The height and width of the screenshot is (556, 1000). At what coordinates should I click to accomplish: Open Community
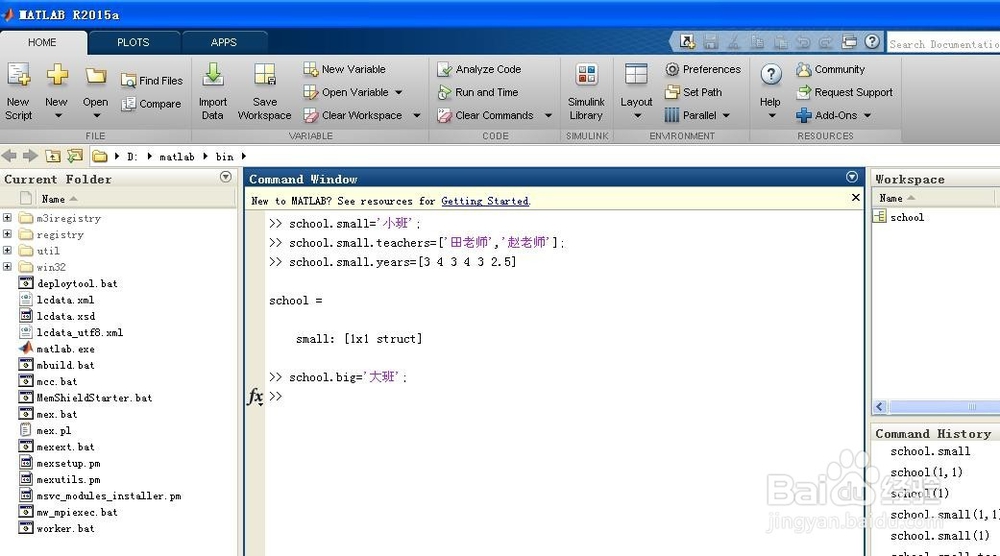830,69
